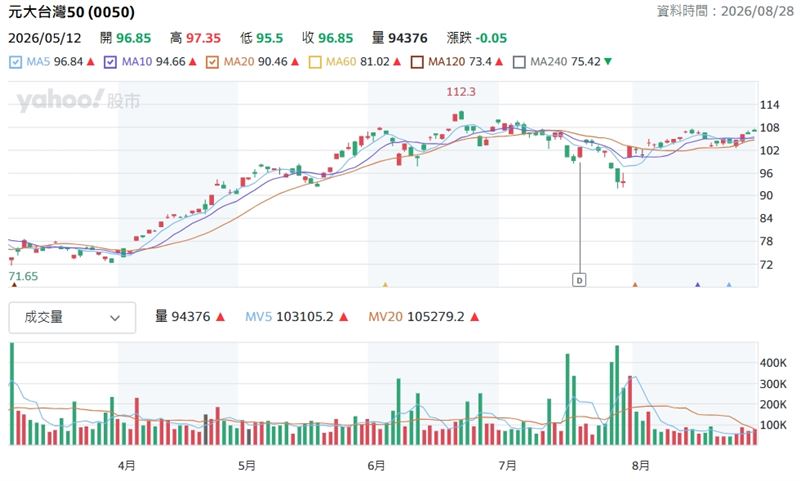Click the dark red triangle marker below 71.65
Image resolution: width=800 pixels, height=481 pixels.
[14, 285]
